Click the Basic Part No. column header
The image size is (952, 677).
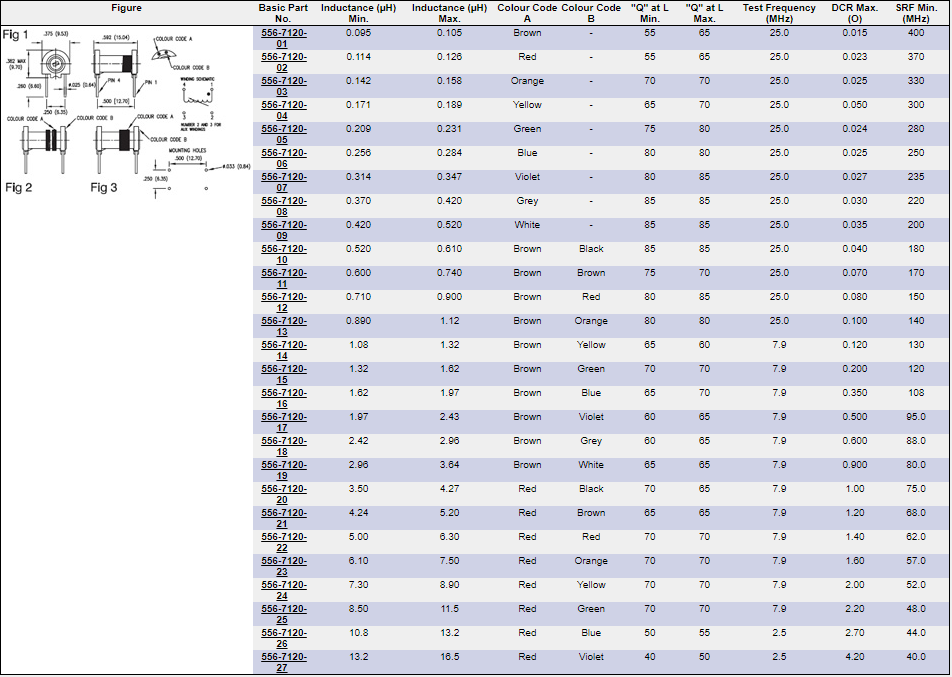click(283, 13)
